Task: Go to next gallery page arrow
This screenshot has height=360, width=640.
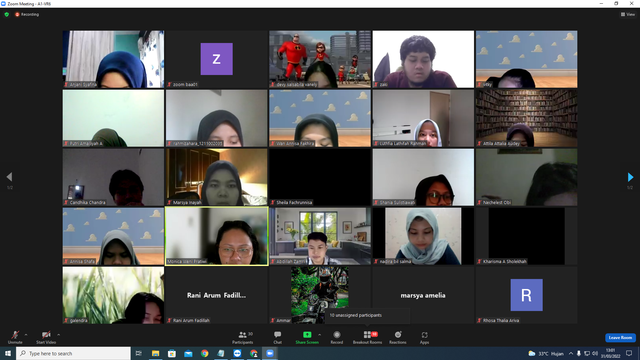Action: coord(630,177)
